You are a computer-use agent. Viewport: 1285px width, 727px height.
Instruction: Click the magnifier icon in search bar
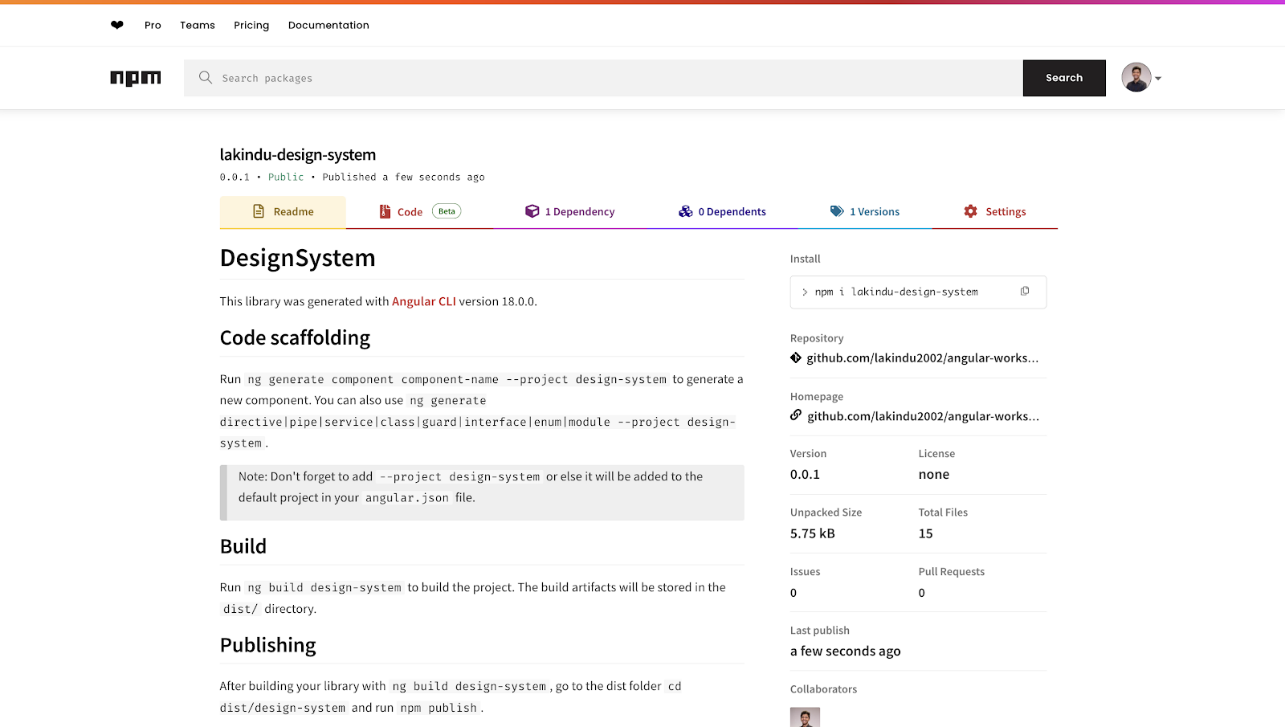tap(205, 78)
